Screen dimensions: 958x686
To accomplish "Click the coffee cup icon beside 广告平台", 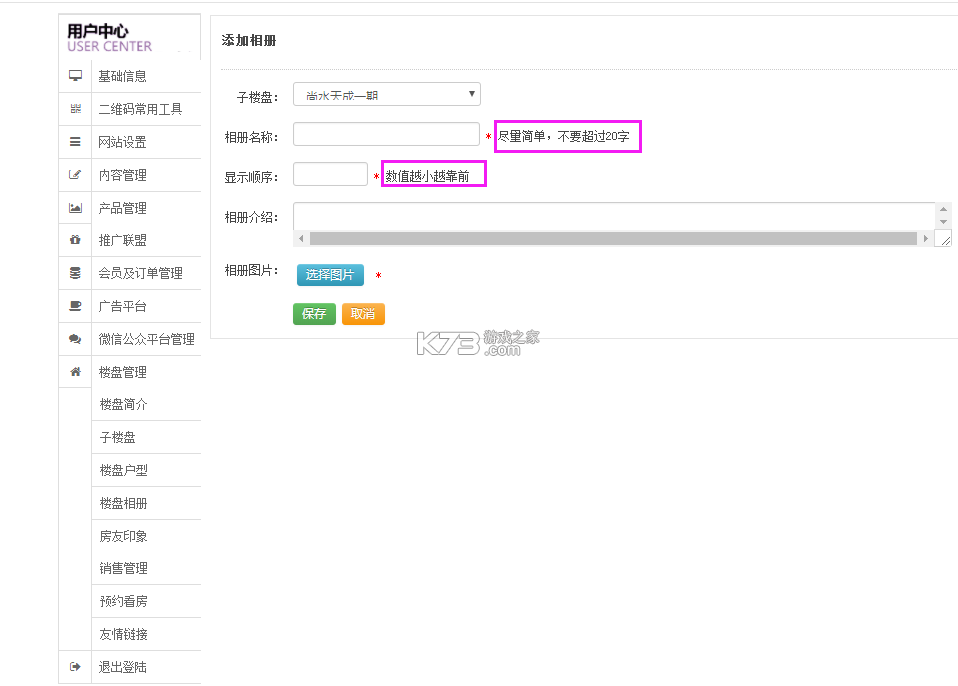I will click(75, 305).
